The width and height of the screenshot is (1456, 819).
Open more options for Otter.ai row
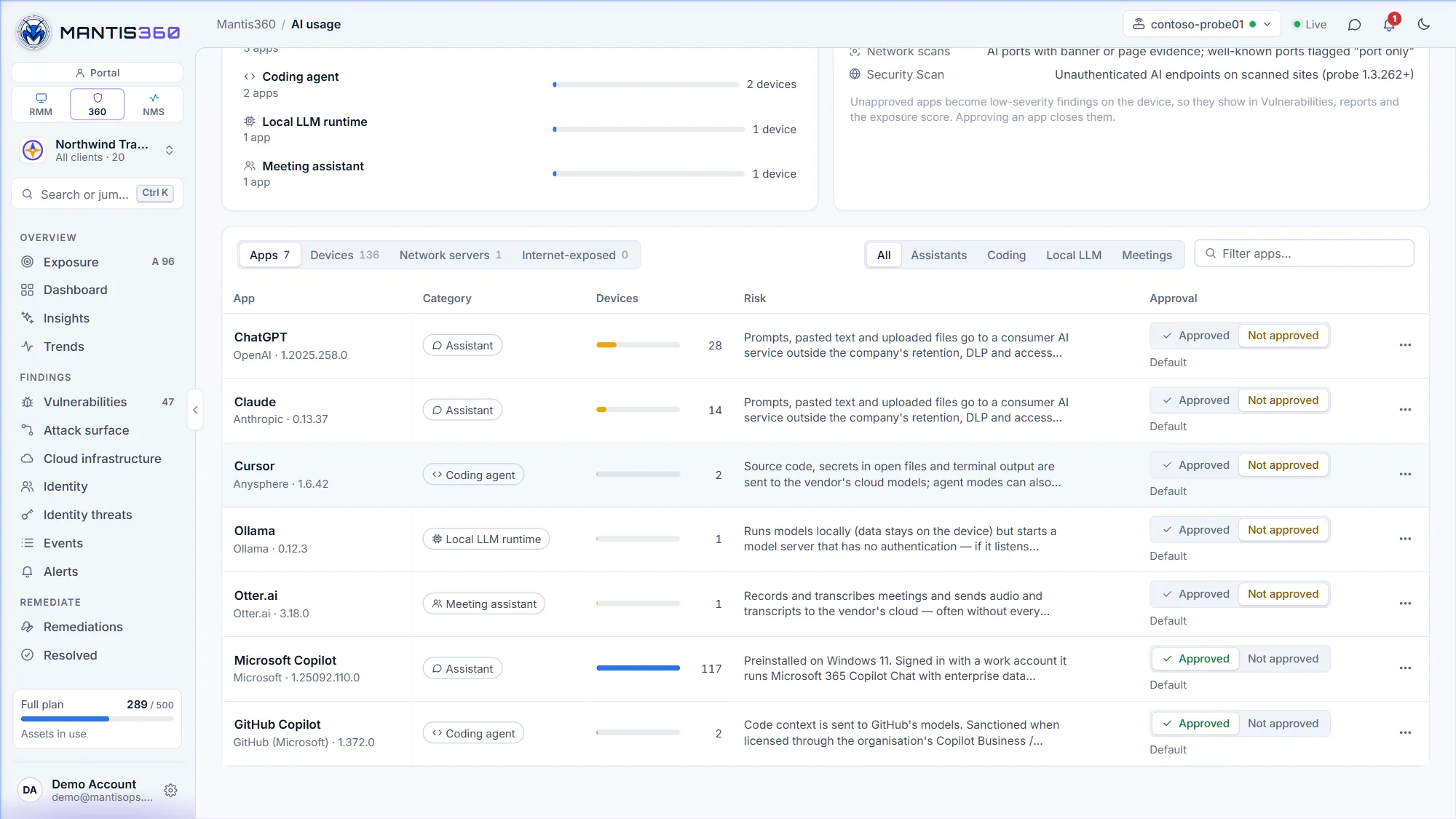(1405, 604)
